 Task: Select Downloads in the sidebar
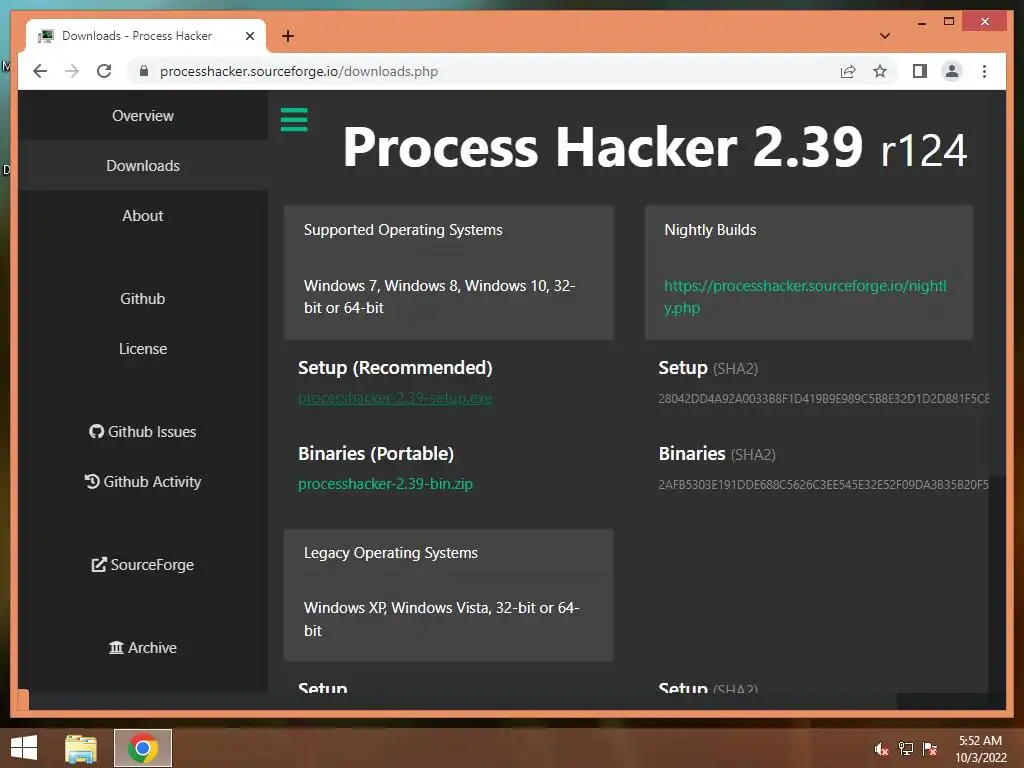pos(142,166)
